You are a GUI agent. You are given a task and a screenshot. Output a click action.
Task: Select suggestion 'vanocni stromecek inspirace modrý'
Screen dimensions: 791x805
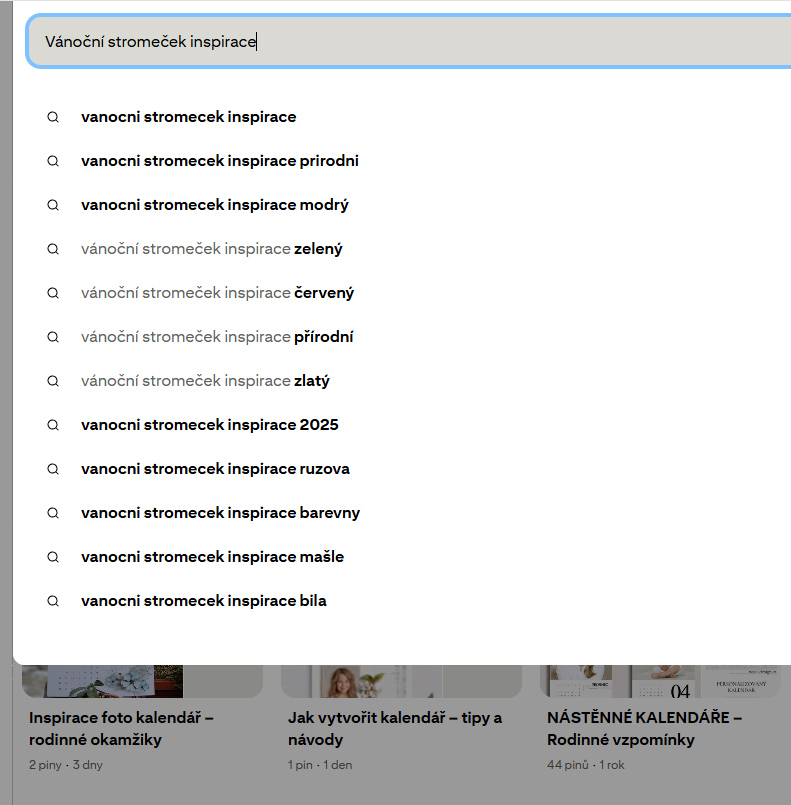point(214,205)
